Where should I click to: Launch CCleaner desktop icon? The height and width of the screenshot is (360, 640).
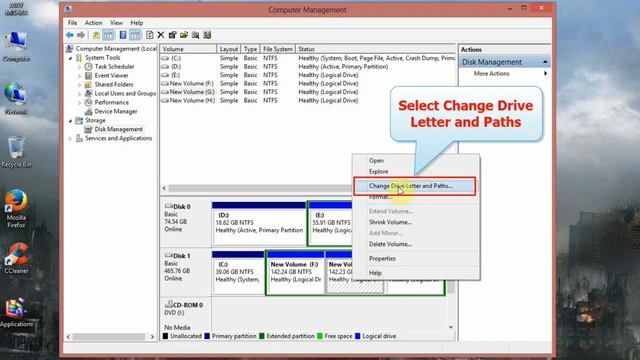coord(16,258)
